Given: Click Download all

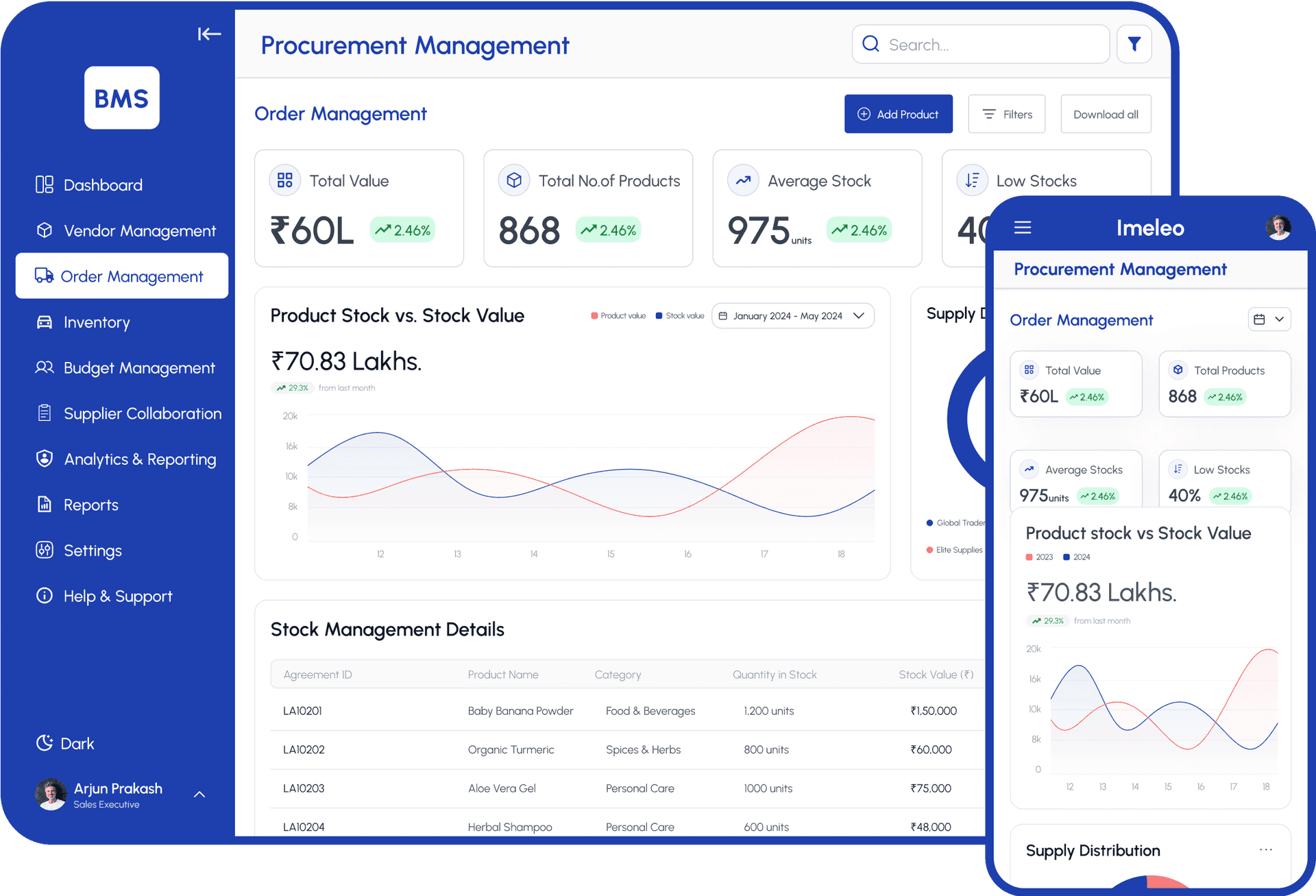Looking at the screenshot, I should (x=1106, y=114).
